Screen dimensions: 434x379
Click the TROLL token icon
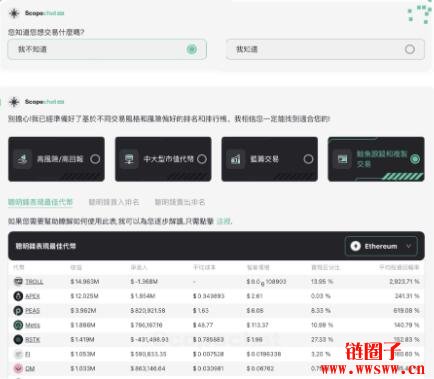coord(18,282)
